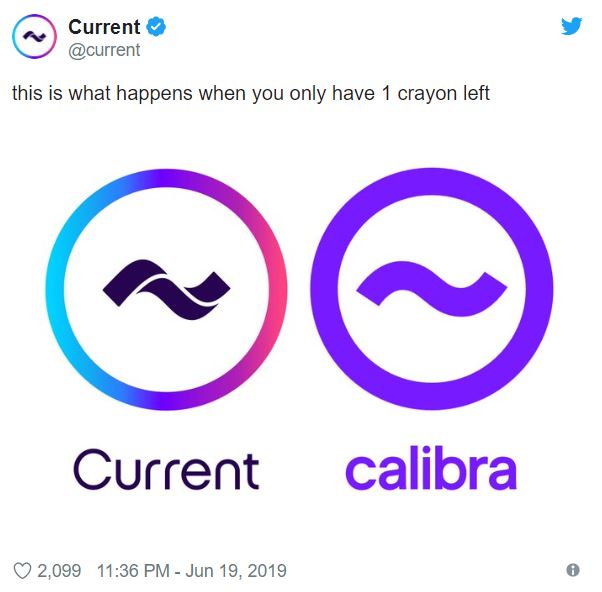Click the Current profile avatar

point(35,36)
